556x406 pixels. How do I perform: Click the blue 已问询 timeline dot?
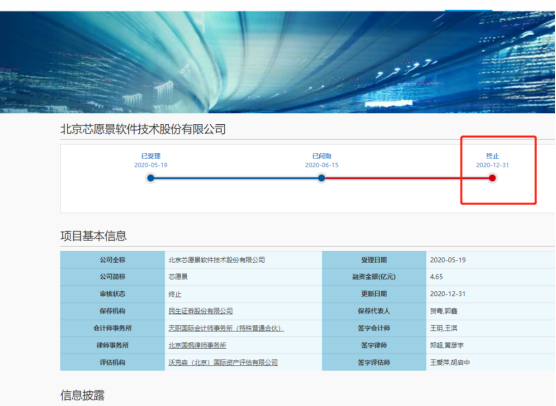[322, 178]
